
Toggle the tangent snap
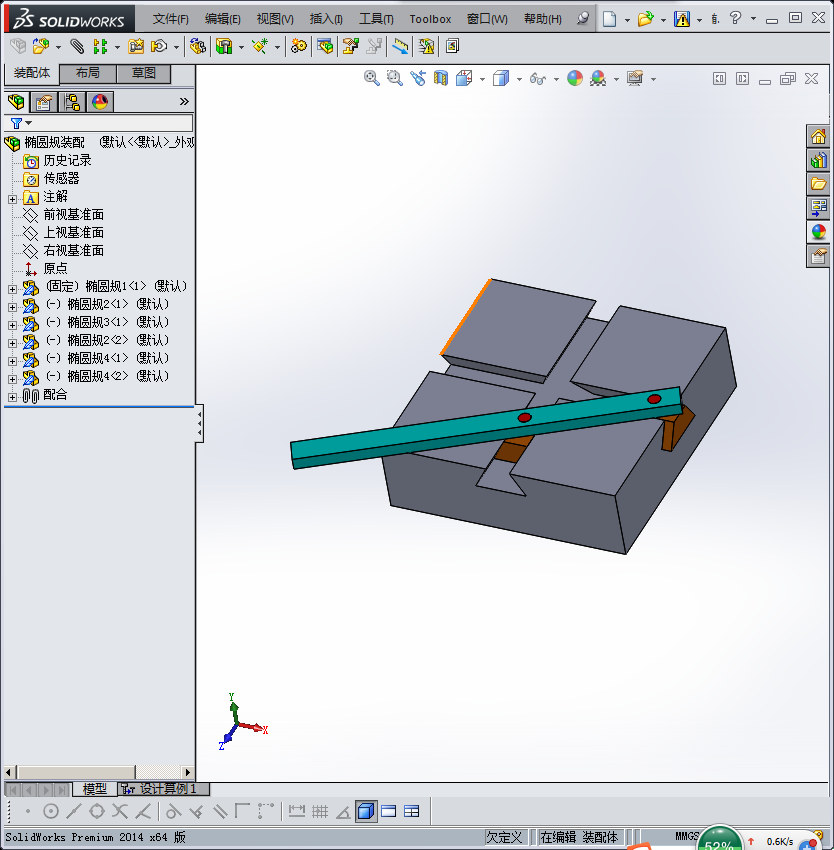pyautogui.click(x=173, y=811)
